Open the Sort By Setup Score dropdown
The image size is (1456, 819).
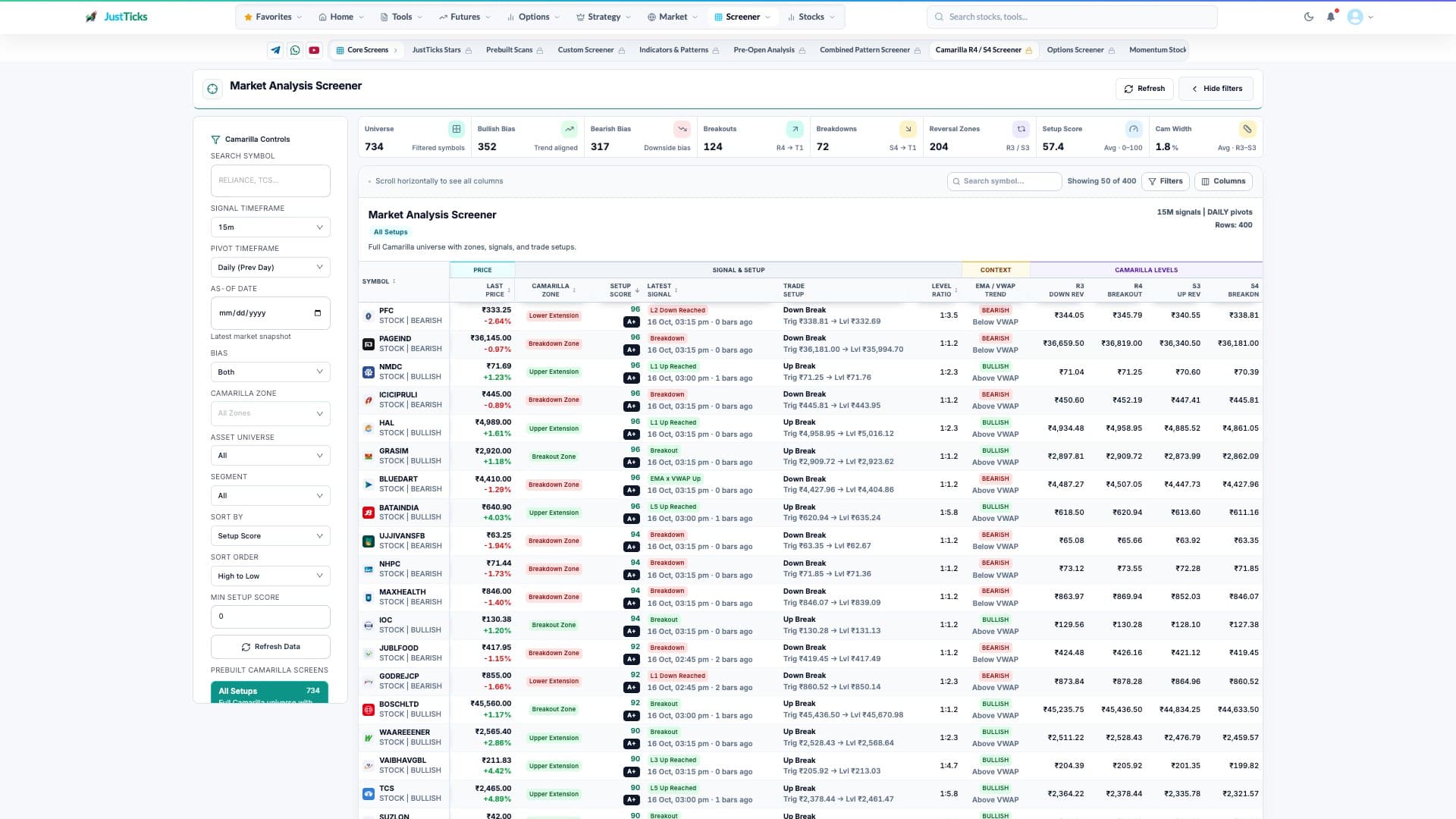coord(271,536)
